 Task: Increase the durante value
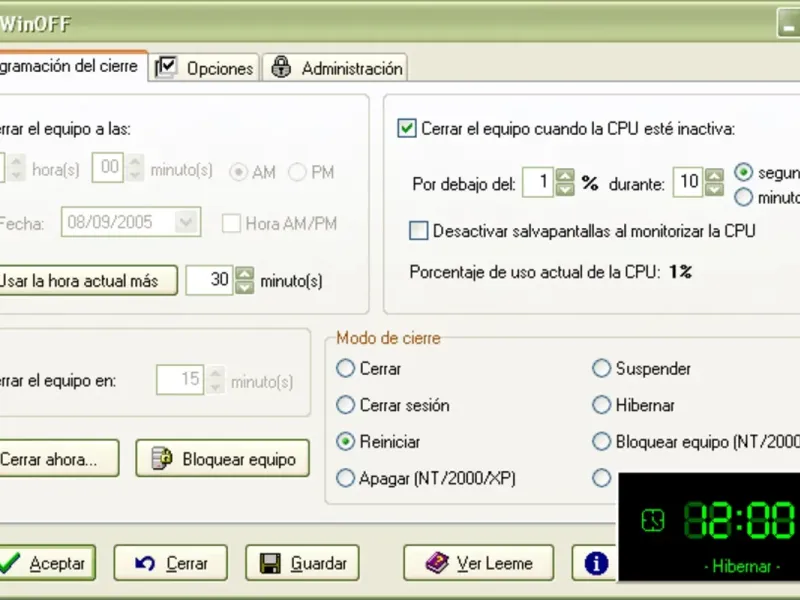pyautogui.click(x=715, y=176)
